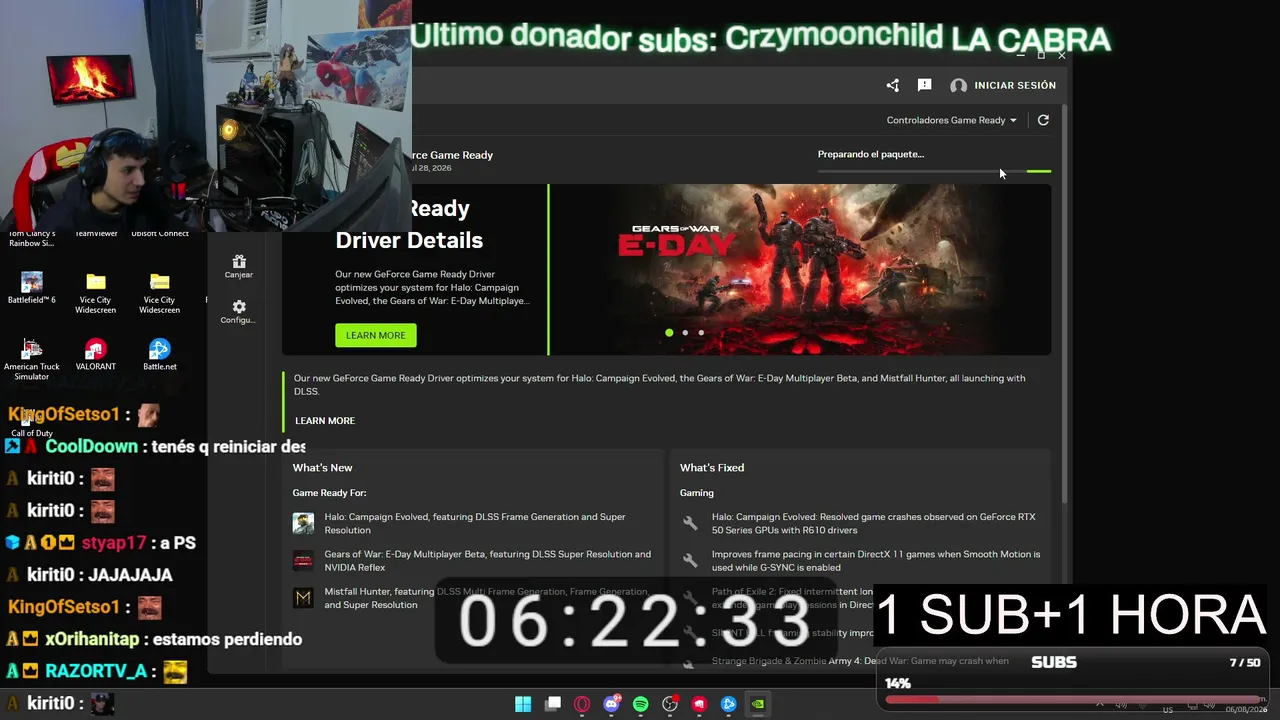Screen dimensions: 1280x720
Task: Open Opera GX from the taskbar
Action: coord(582,704)
